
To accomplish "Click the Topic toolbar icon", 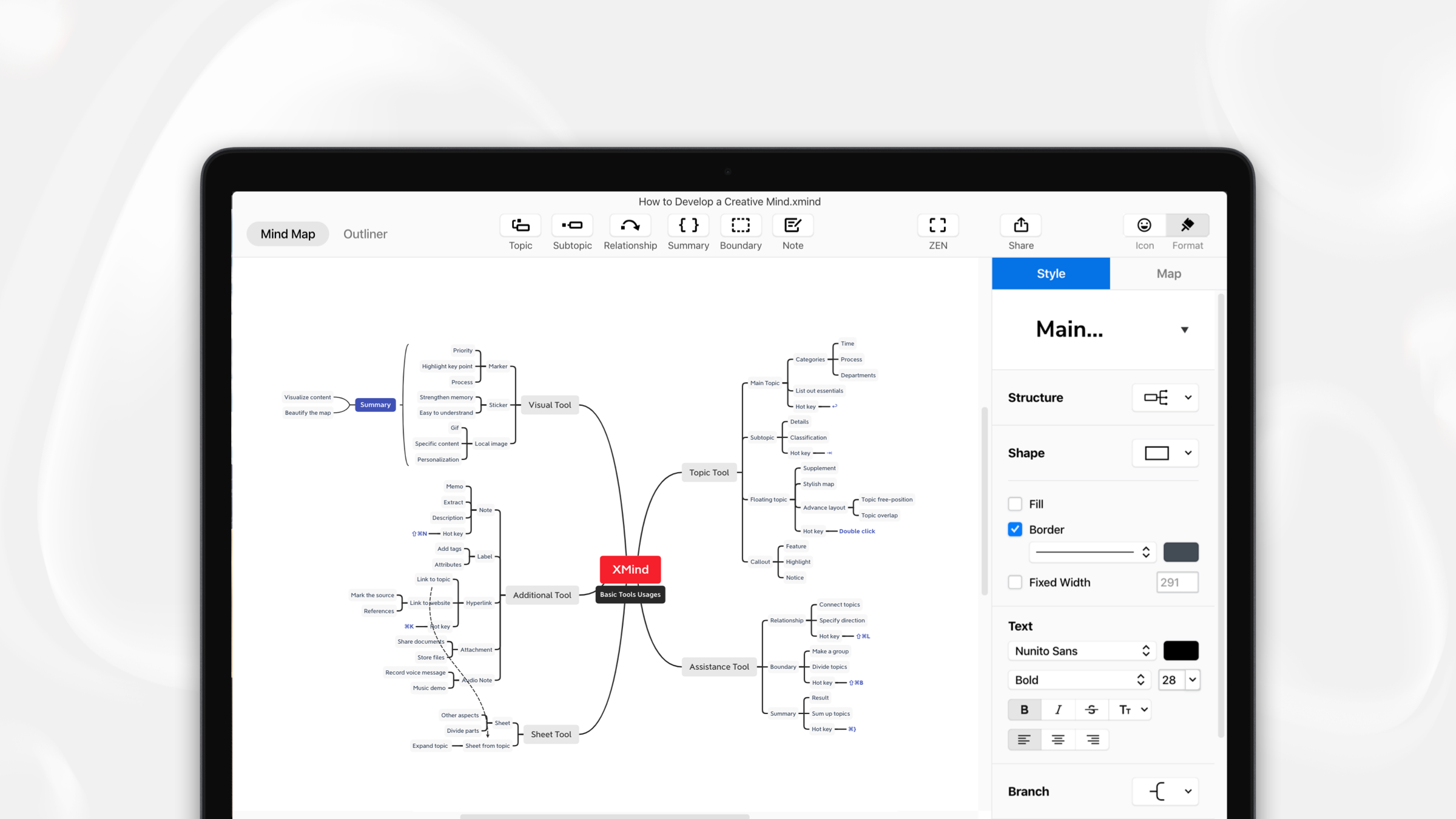I will pyautogui.click(x=521, y=226).
